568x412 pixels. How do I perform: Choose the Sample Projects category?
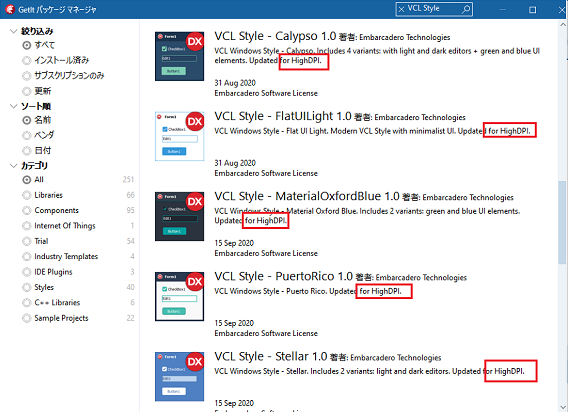tap(26, 318)
